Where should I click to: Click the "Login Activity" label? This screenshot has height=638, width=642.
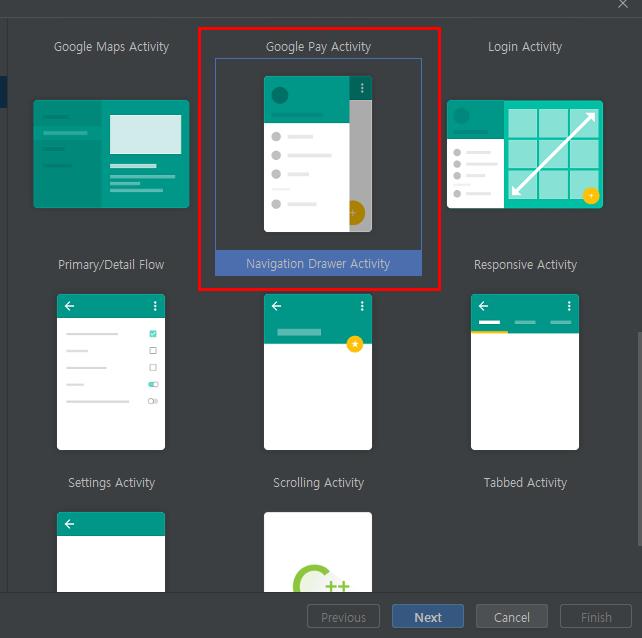[x=525, y=47]
